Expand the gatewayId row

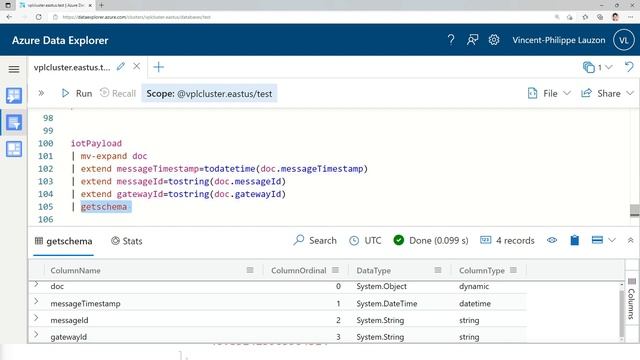36,335
